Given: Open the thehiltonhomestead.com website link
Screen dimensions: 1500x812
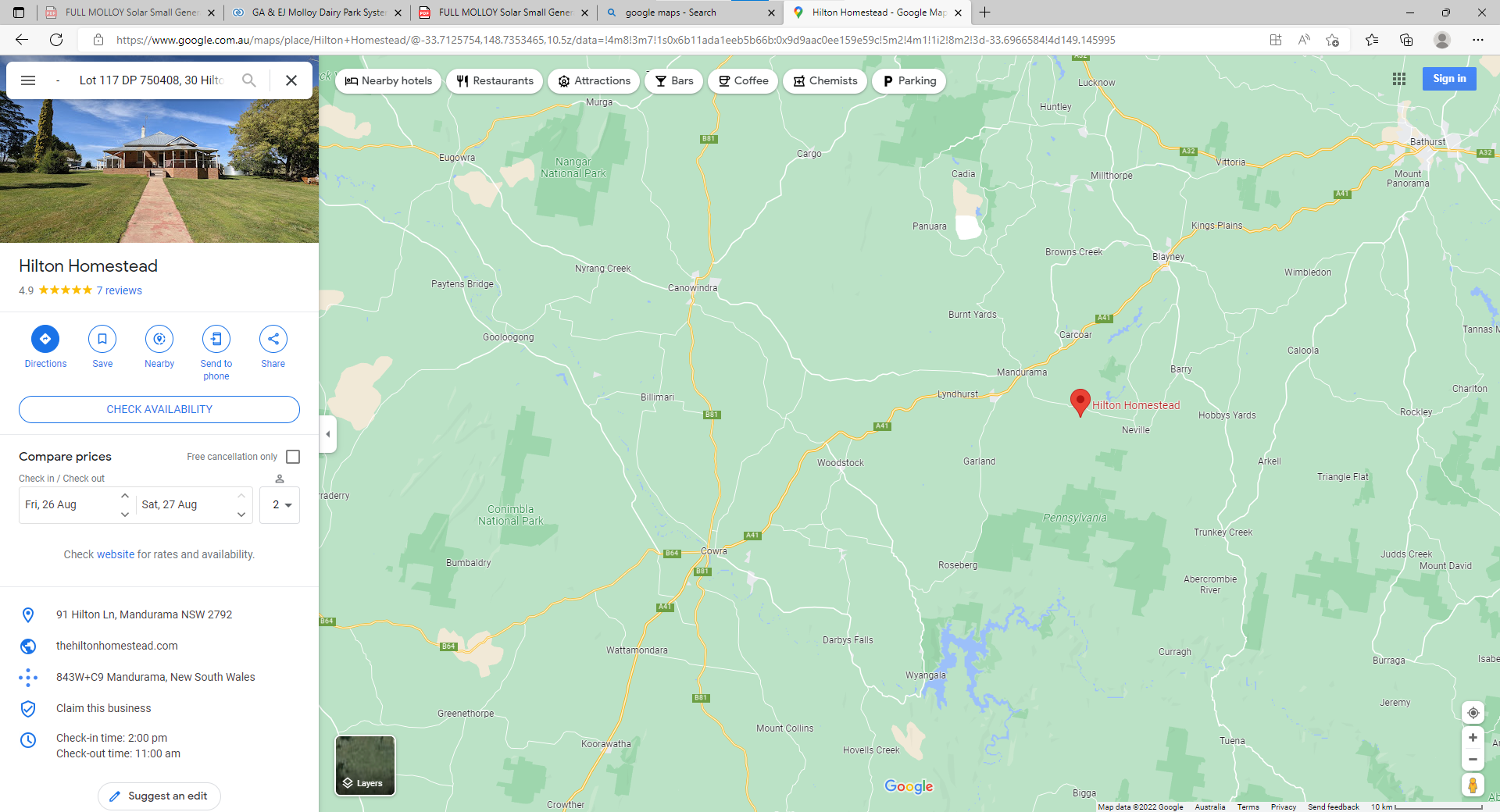Looking at the screenshot, I should [x=117, y=646].
